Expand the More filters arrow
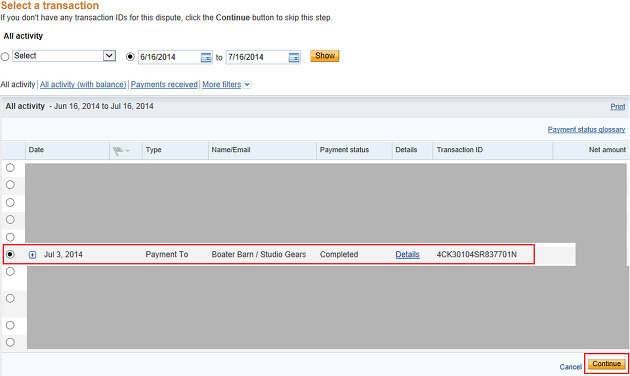Image resolution: width=630 pixels, height=376 pixels. [247, 85]
